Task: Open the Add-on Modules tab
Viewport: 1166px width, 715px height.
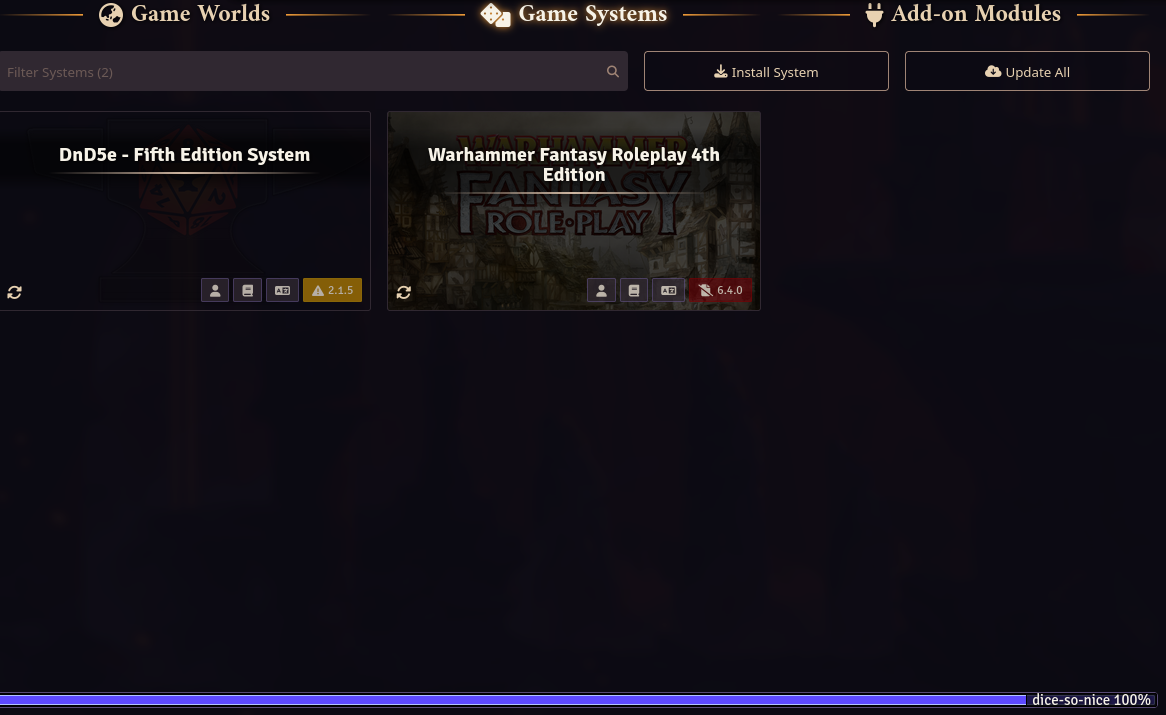Action: click(975, 14)
